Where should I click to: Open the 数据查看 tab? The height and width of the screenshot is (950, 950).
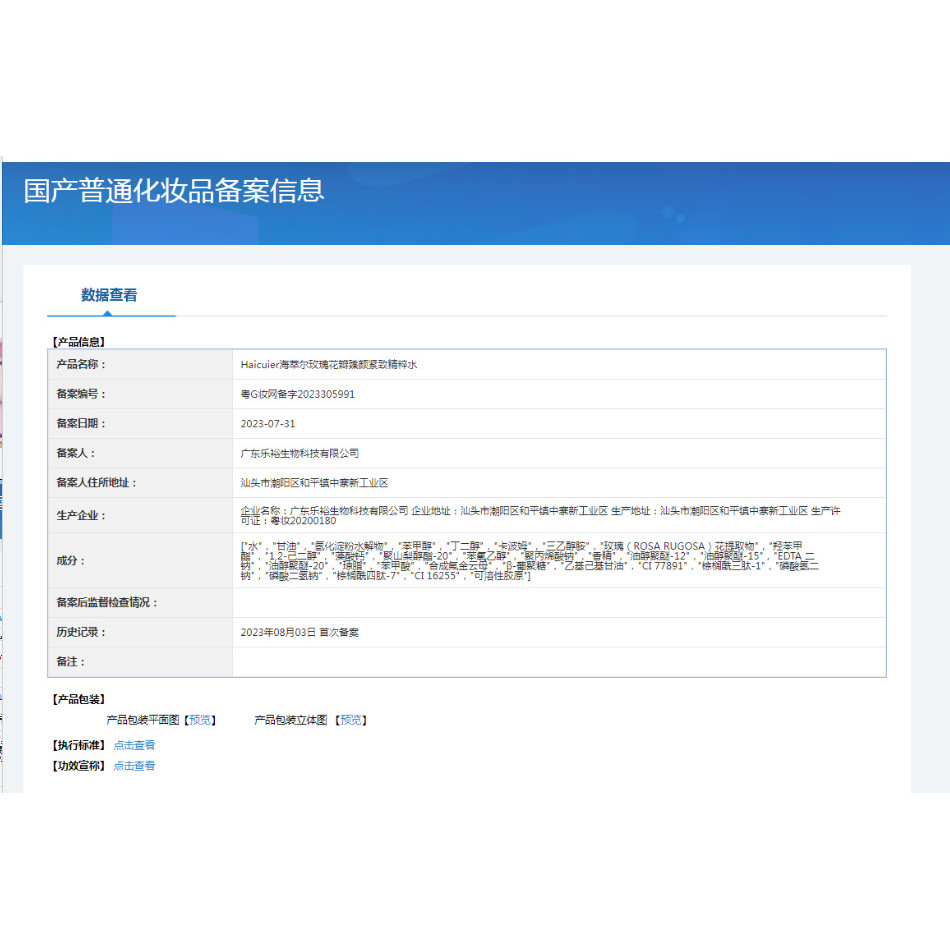point(109,295)
